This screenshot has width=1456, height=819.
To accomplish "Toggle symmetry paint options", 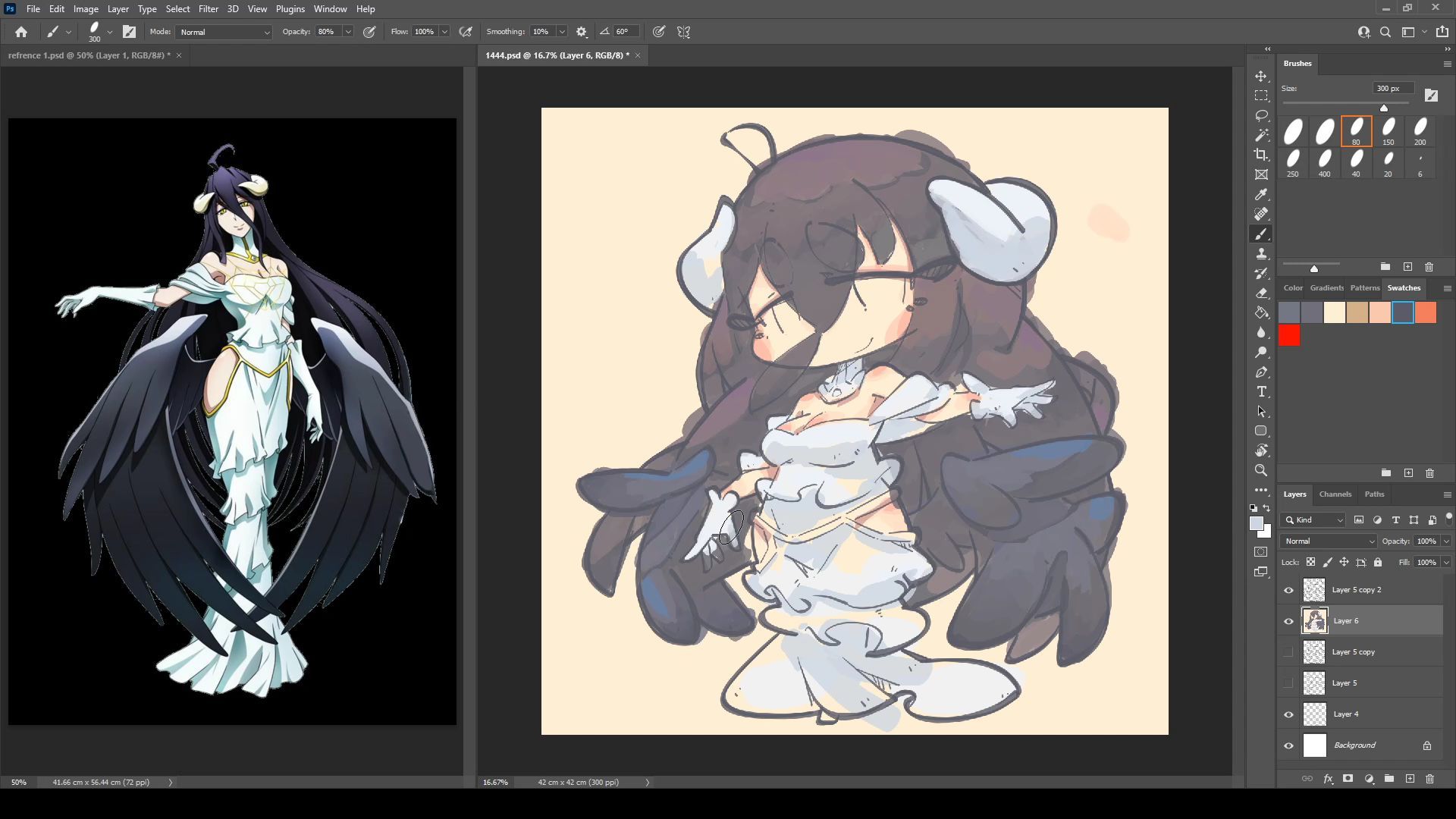I will [x=684, y=32].
